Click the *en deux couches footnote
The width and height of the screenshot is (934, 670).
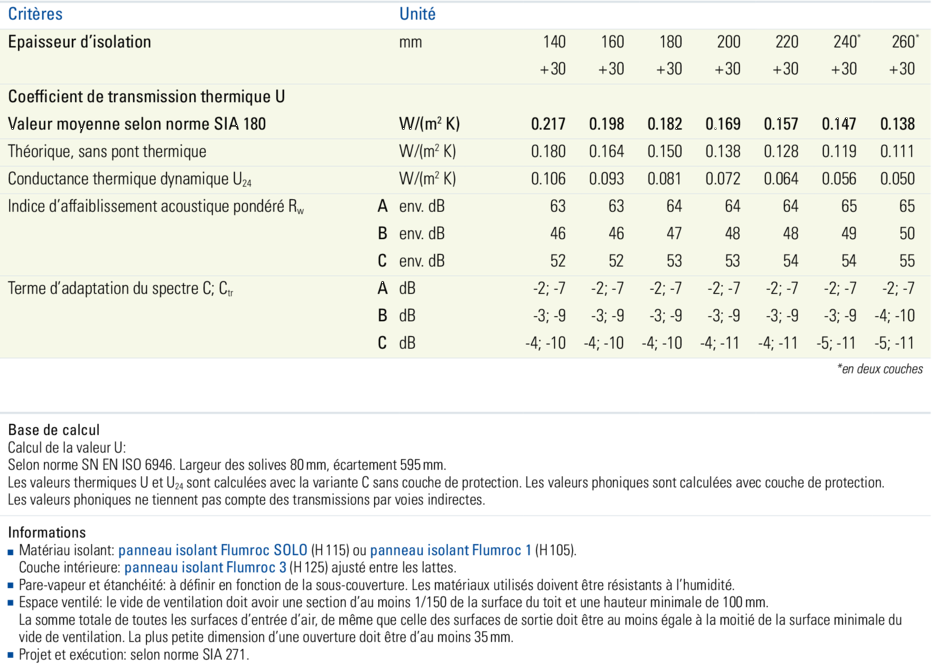point(880,369)
